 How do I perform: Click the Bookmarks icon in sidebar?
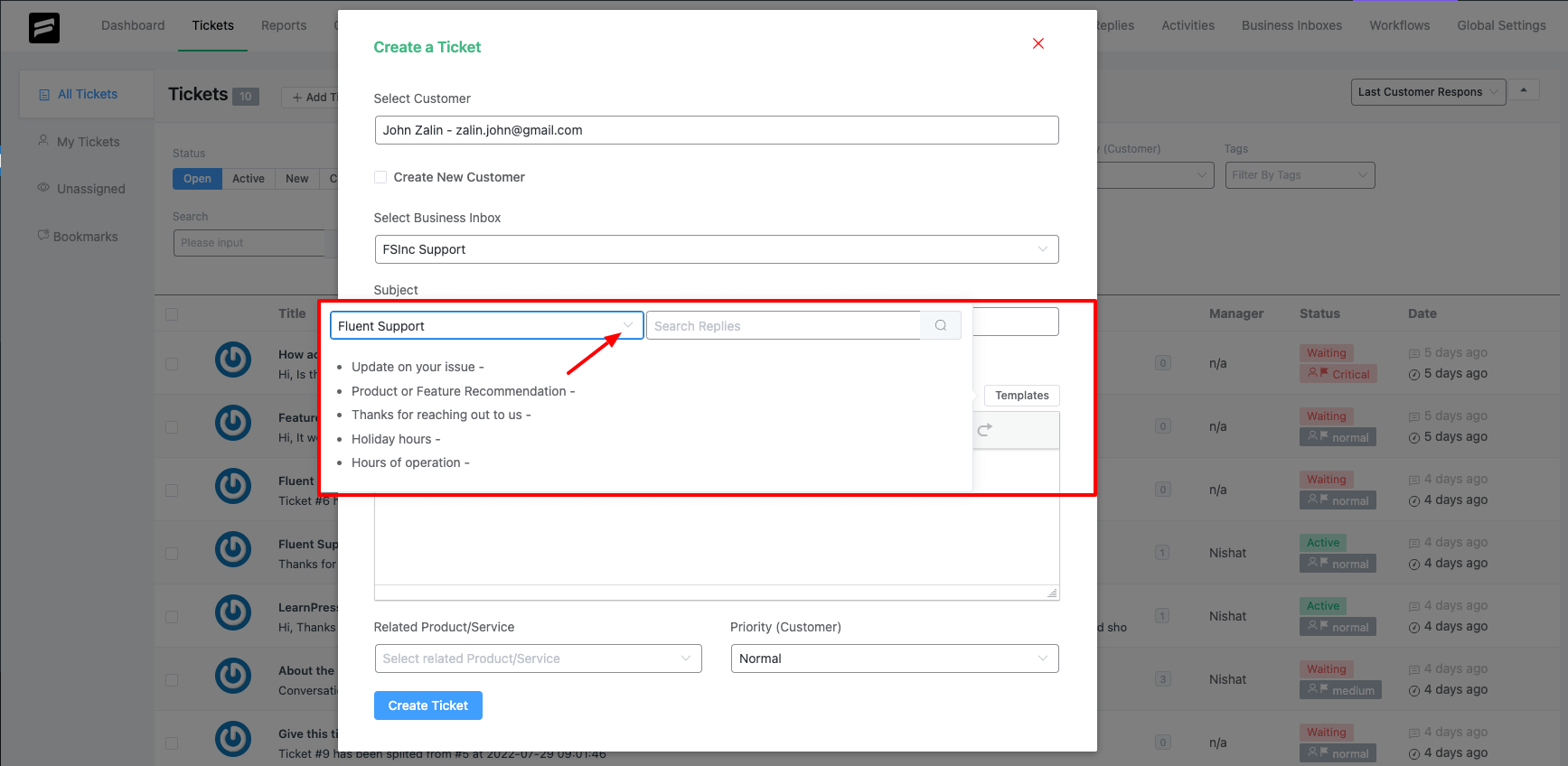(42, 236)
